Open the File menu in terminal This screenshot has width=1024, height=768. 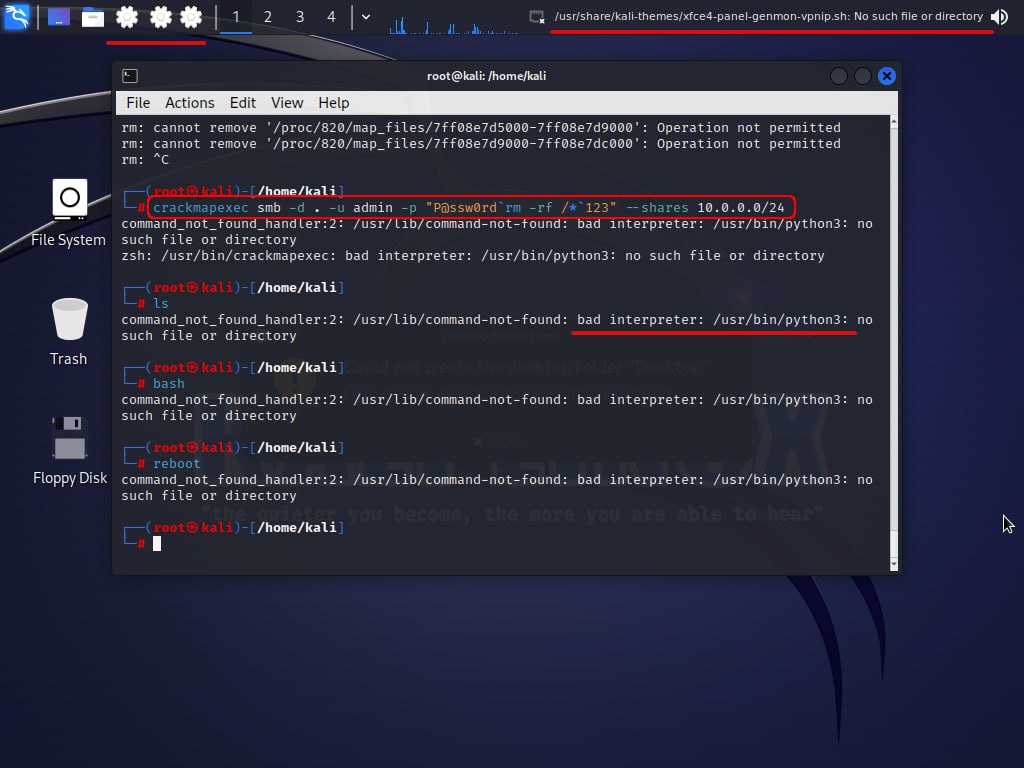coord(138,103)
